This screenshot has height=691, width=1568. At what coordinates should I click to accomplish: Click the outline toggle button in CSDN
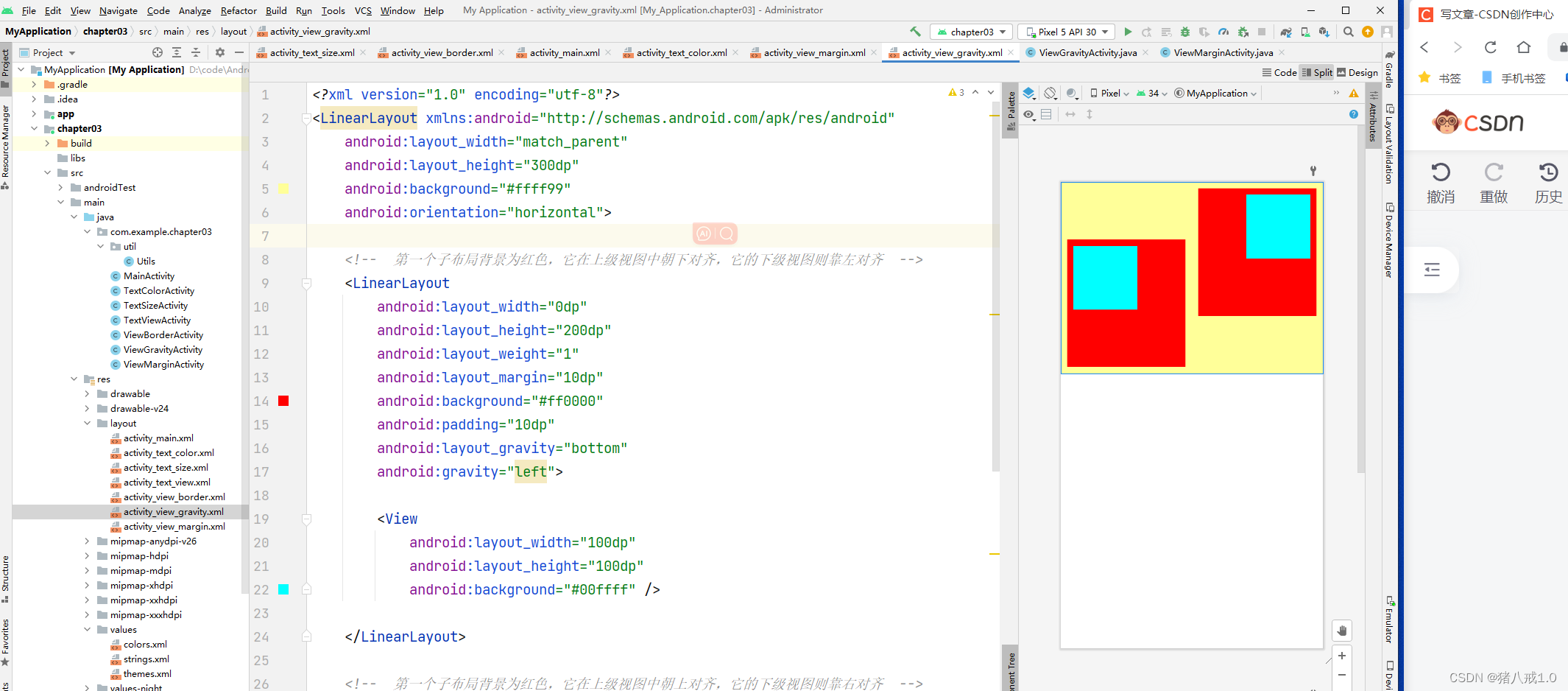click(1432, 270)
